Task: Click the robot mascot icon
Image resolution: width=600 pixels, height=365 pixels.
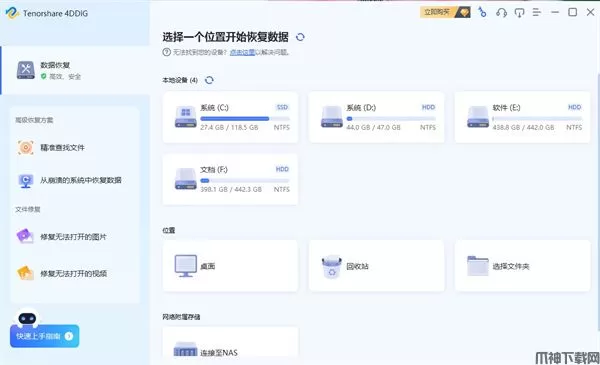Action: click(28, 318)
